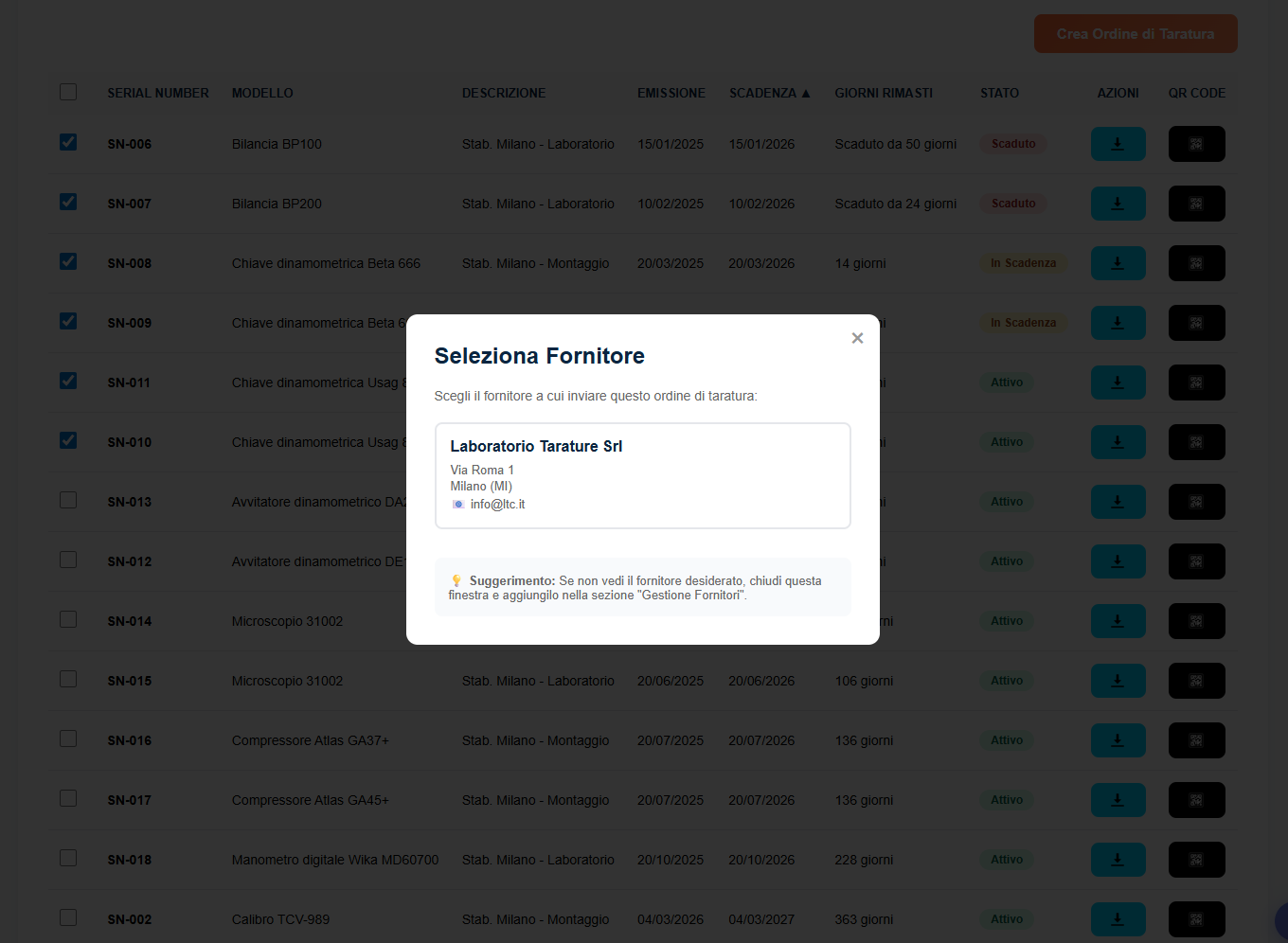Download certificate for SN-006
The height and width of the screenshot is (943, 1288).
point(1118,144)
